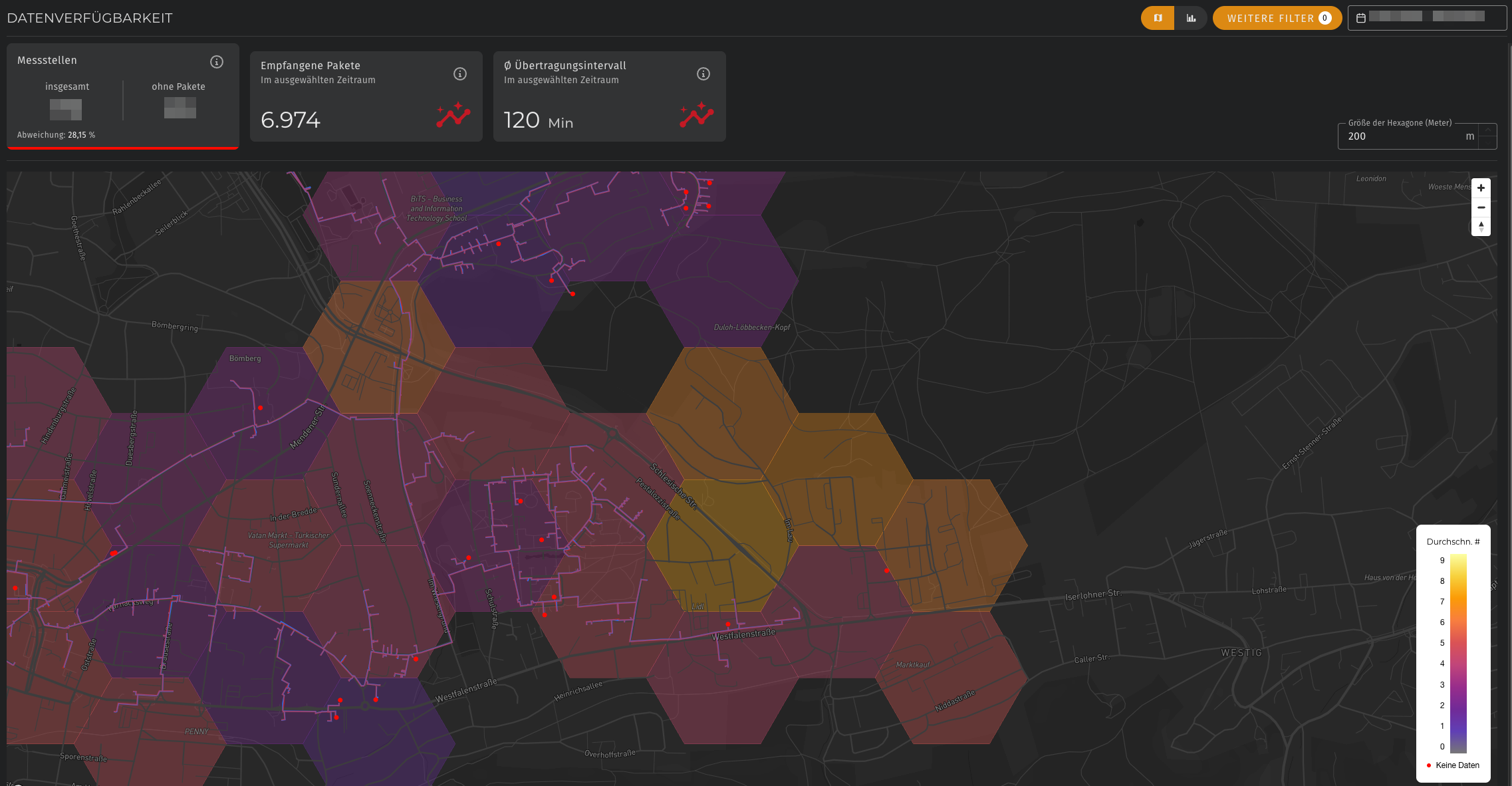Image resolution: width=1512 pixels, height=786 pixels.
Task: Zoom out on the map
Action: click(1481, 207)
